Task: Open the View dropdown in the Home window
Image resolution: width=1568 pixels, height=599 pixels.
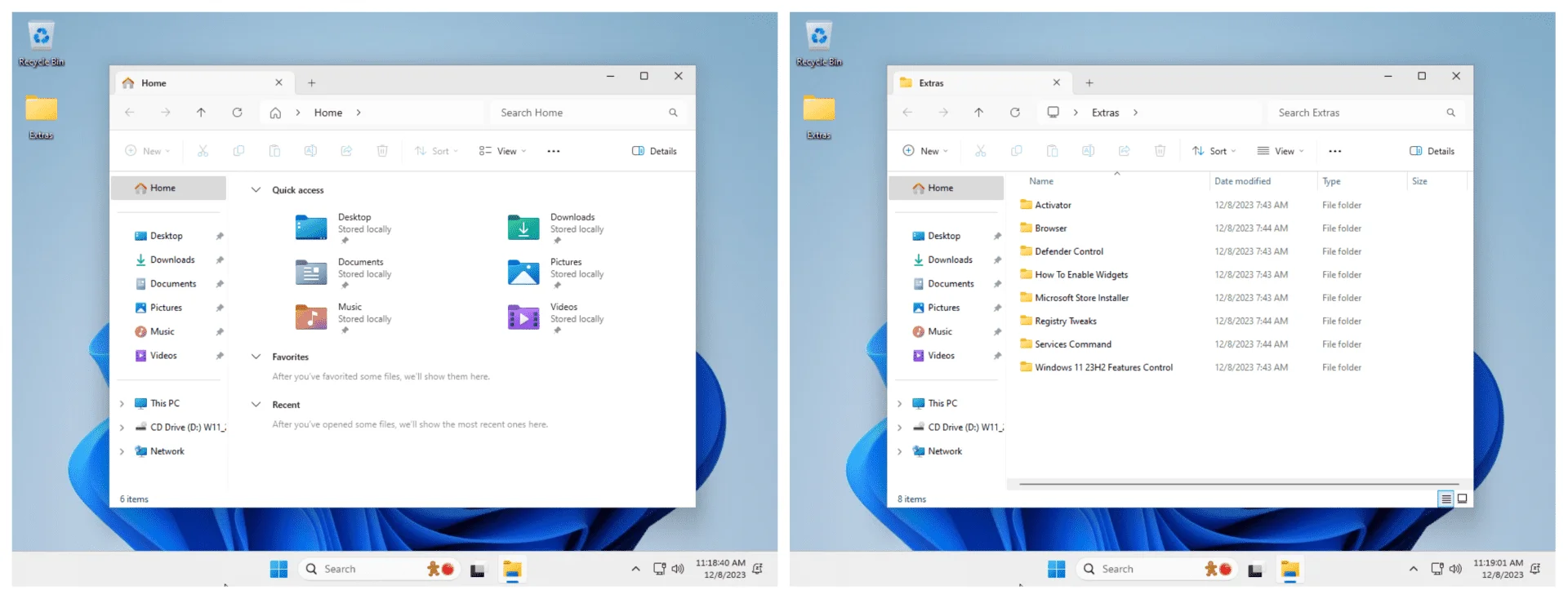Action: (x=502, y=151)
